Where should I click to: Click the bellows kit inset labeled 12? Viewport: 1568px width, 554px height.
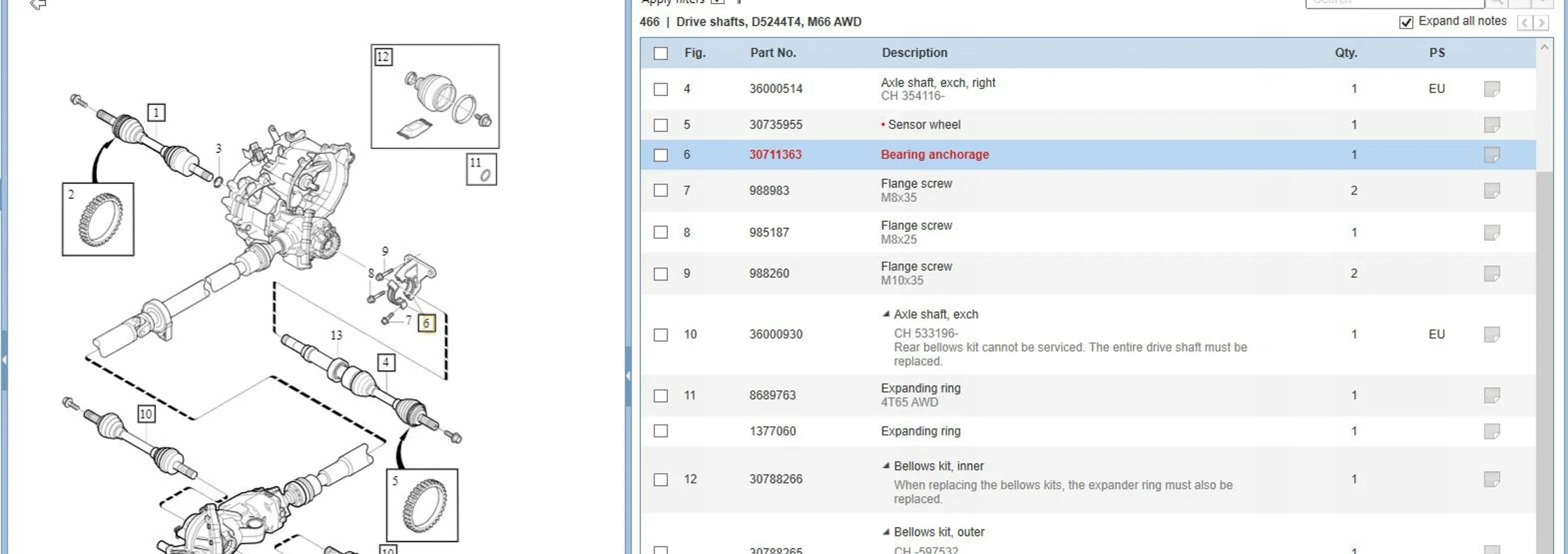[435, 96]
